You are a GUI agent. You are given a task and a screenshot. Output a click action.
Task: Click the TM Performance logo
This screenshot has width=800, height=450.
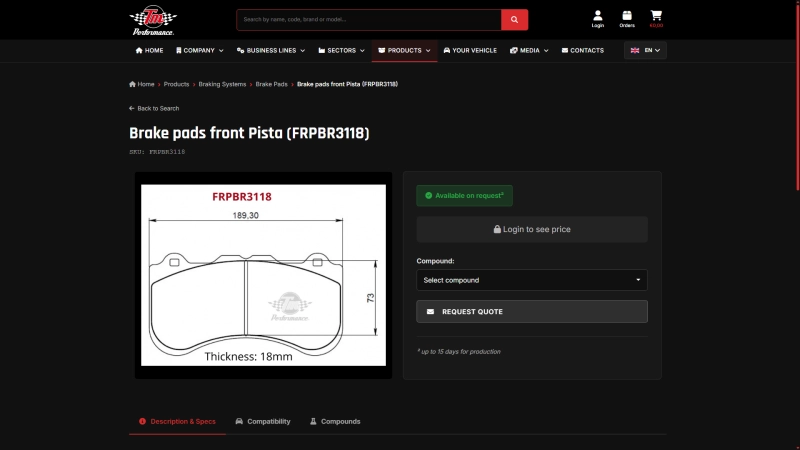coord(152,19)
